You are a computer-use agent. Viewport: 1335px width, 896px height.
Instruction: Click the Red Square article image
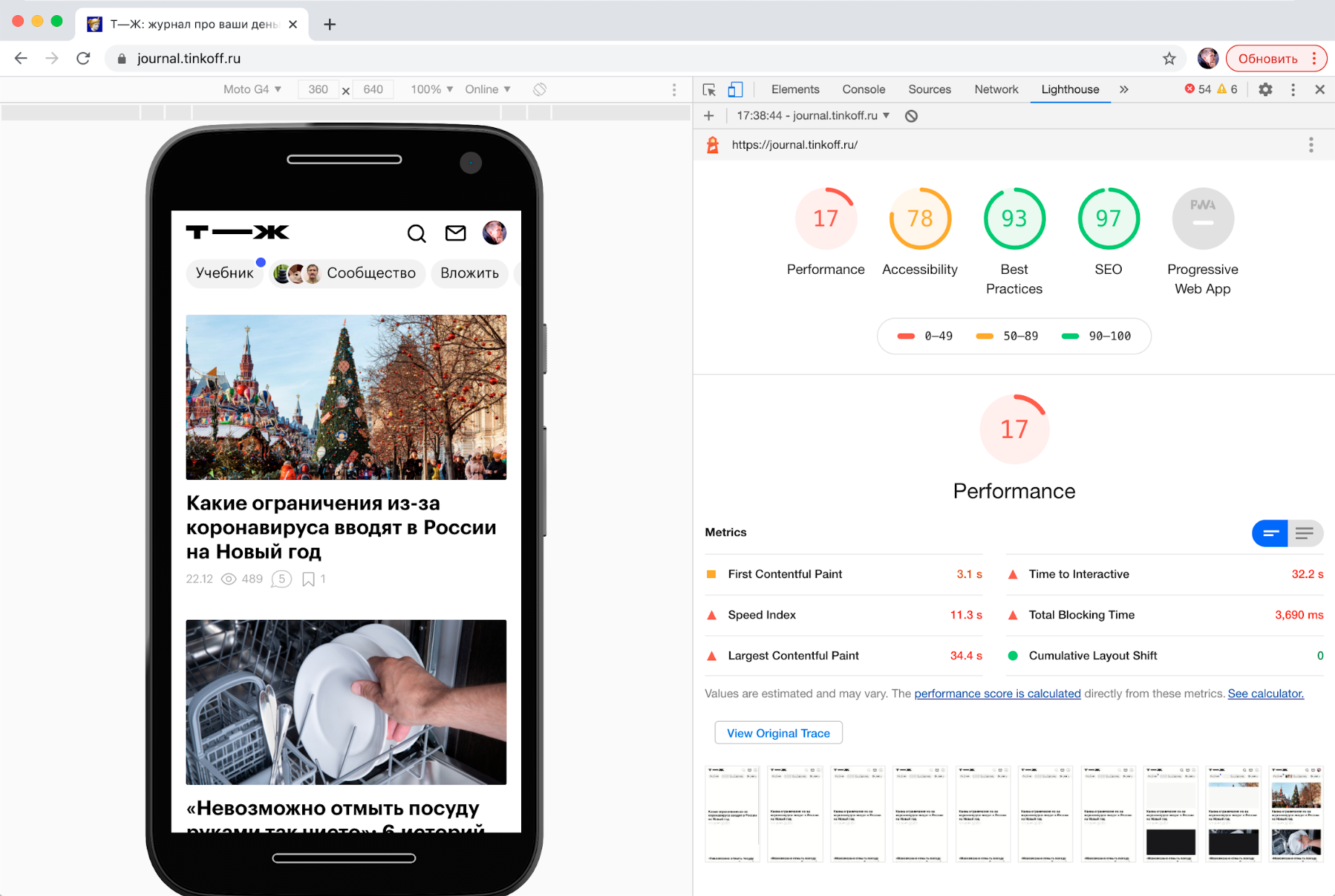click(x=346, y=397)
